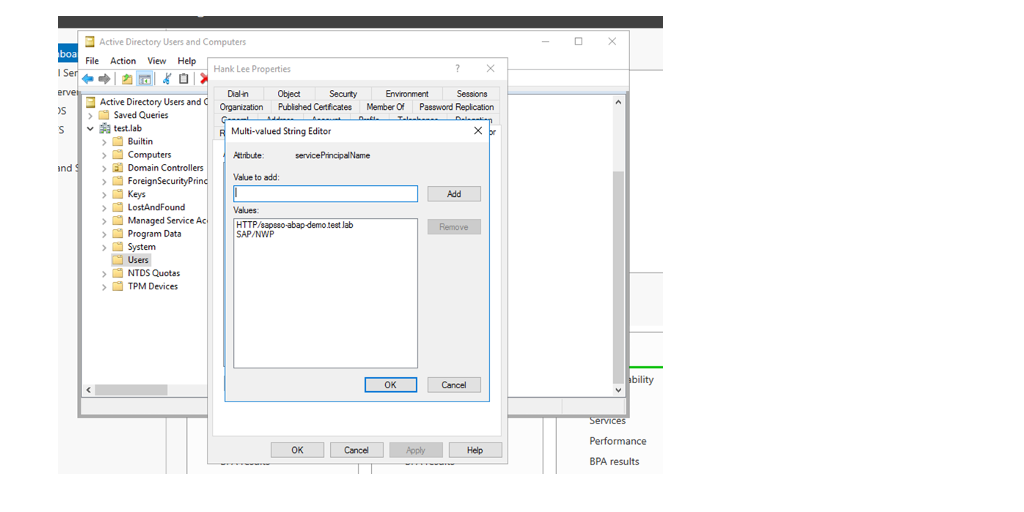This screenshot has width=1024, height=512.
Task: Click OK in Hank Lee Properties
Action: 297,450
